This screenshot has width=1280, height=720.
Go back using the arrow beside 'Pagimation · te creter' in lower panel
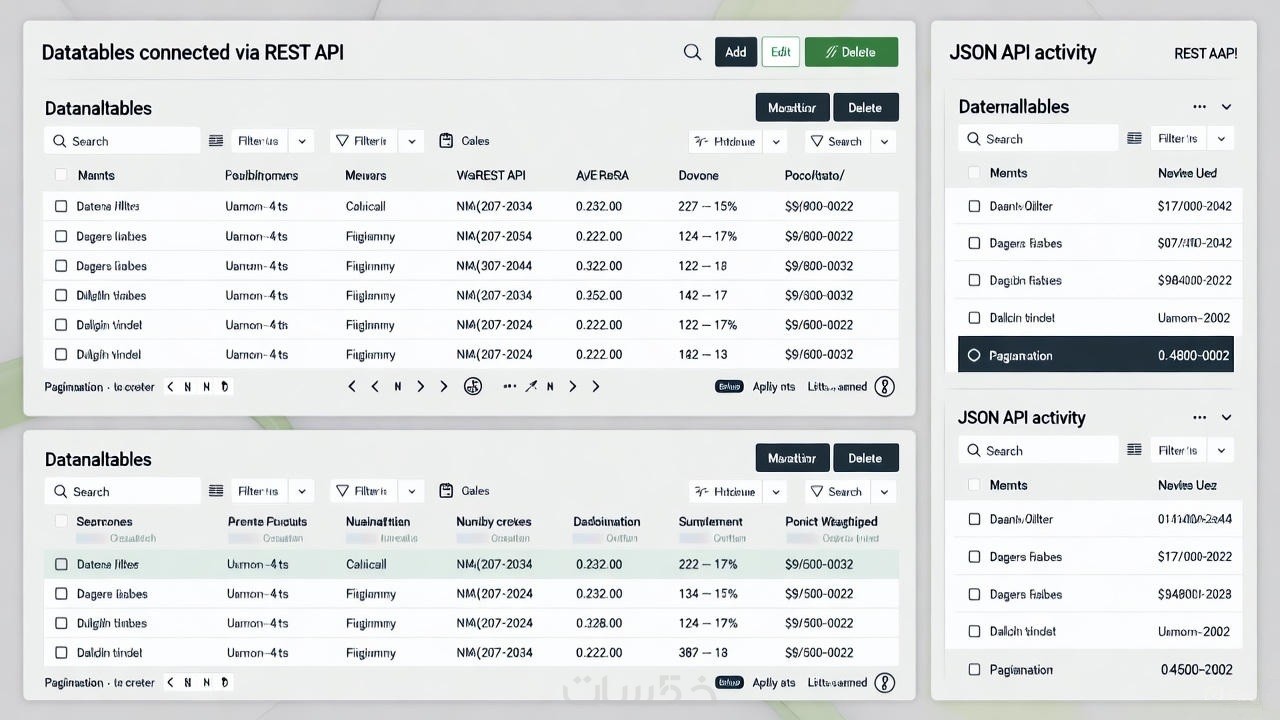tap(170, 683)
